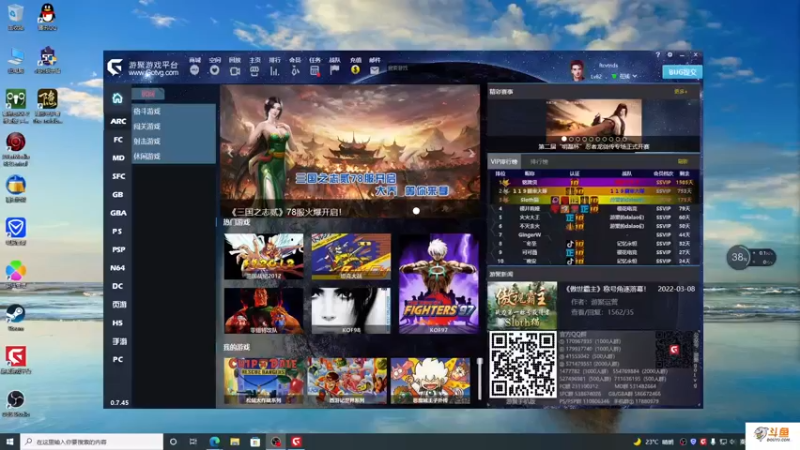Open Microsoft Edge in taskbar

tap(214, 442)
